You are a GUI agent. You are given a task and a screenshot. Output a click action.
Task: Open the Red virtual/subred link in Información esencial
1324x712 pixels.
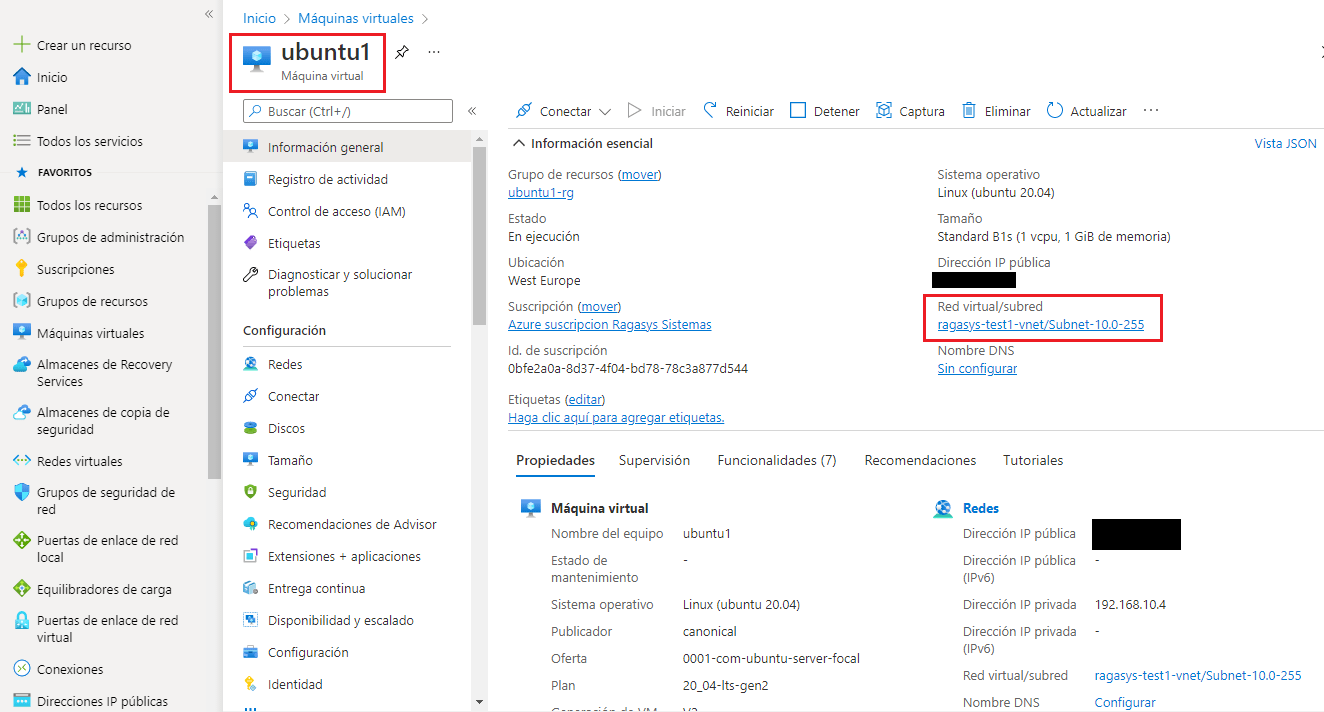tap(1040, 325)
